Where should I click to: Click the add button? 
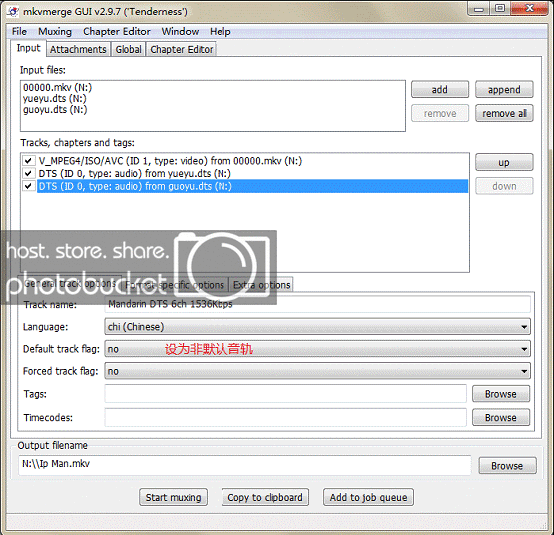440,89
